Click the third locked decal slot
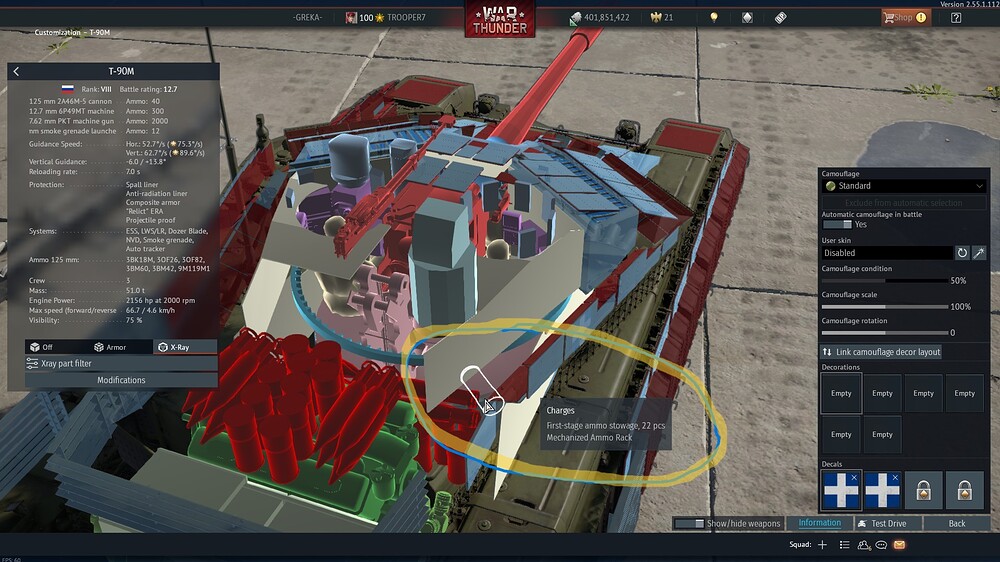The width and height of the screenshot is (1000, 562). (x=923, y=490)
